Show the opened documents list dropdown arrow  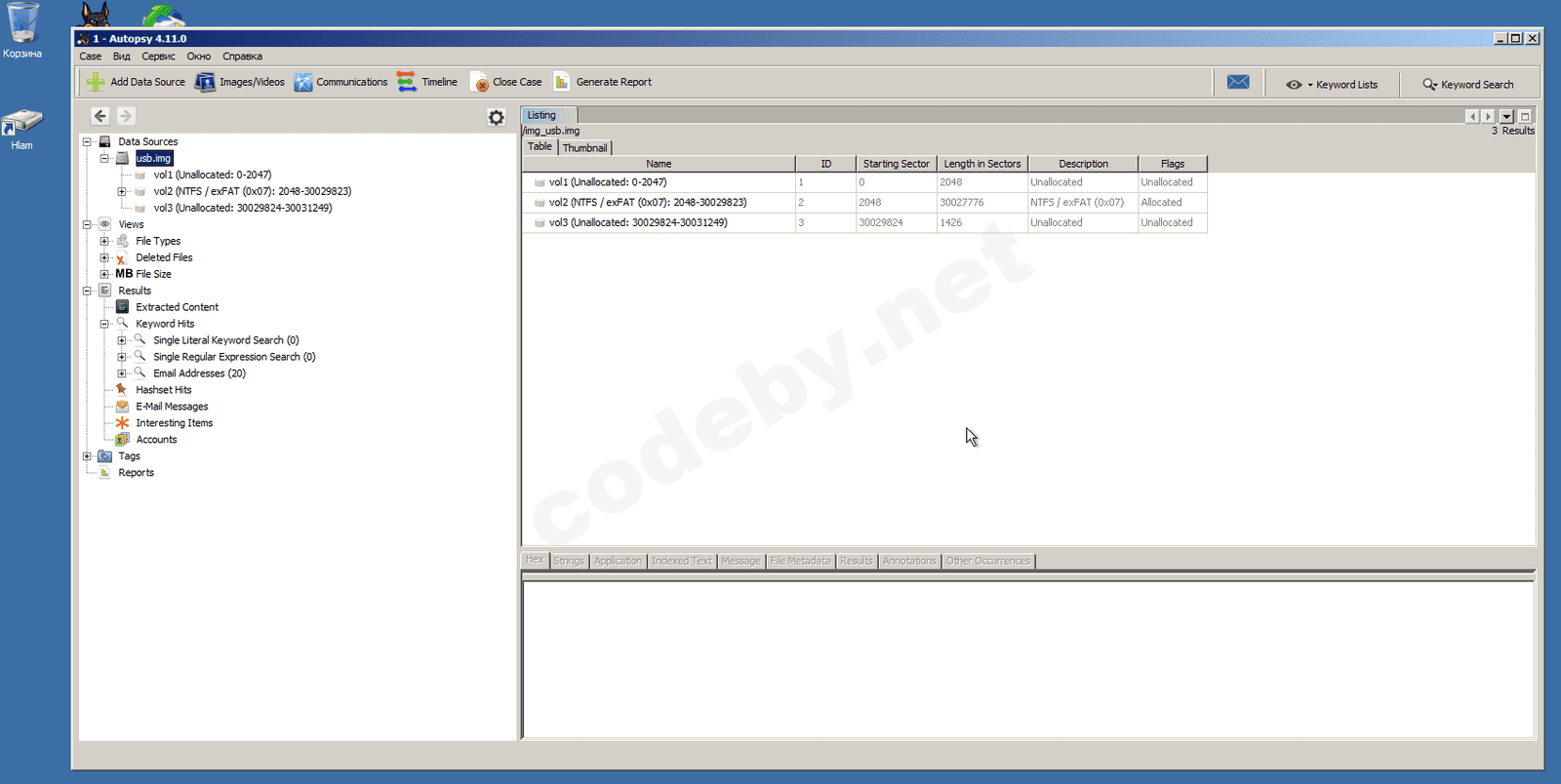tap(1506, 116)
